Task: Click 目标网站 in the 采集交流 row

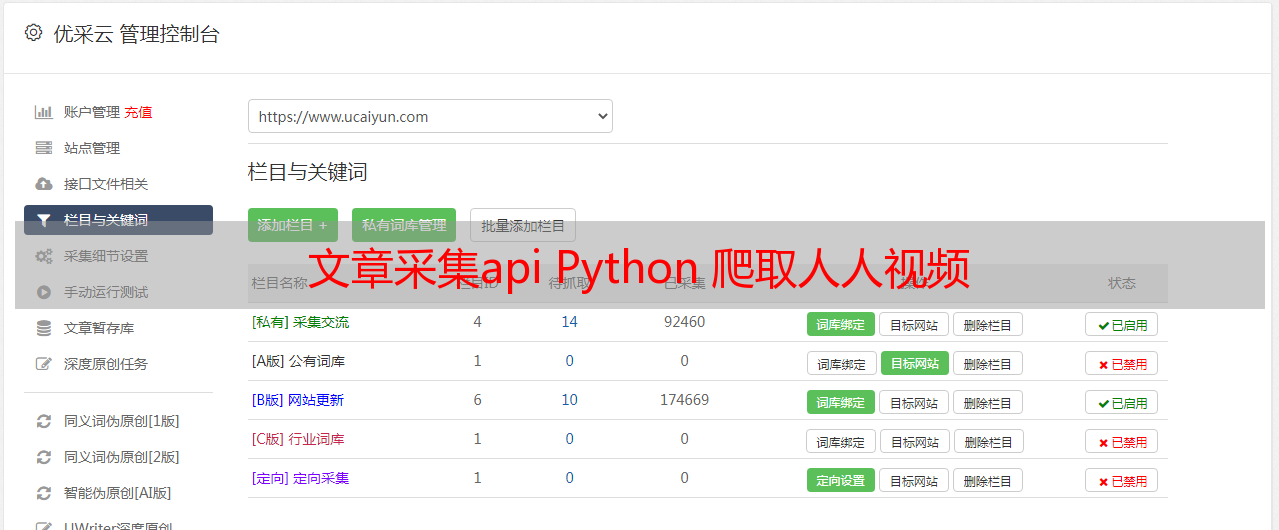Action: 914,324
